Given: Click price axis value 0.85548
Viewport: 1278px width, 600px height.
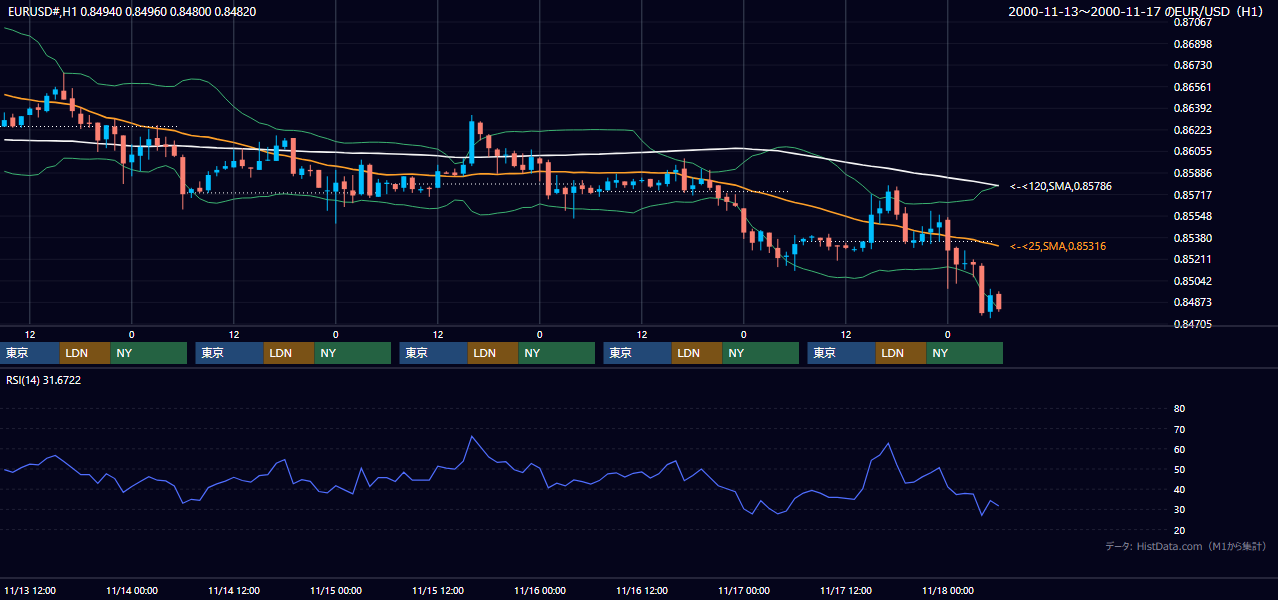Looking at the screenshot, I should coord(1192,216).
